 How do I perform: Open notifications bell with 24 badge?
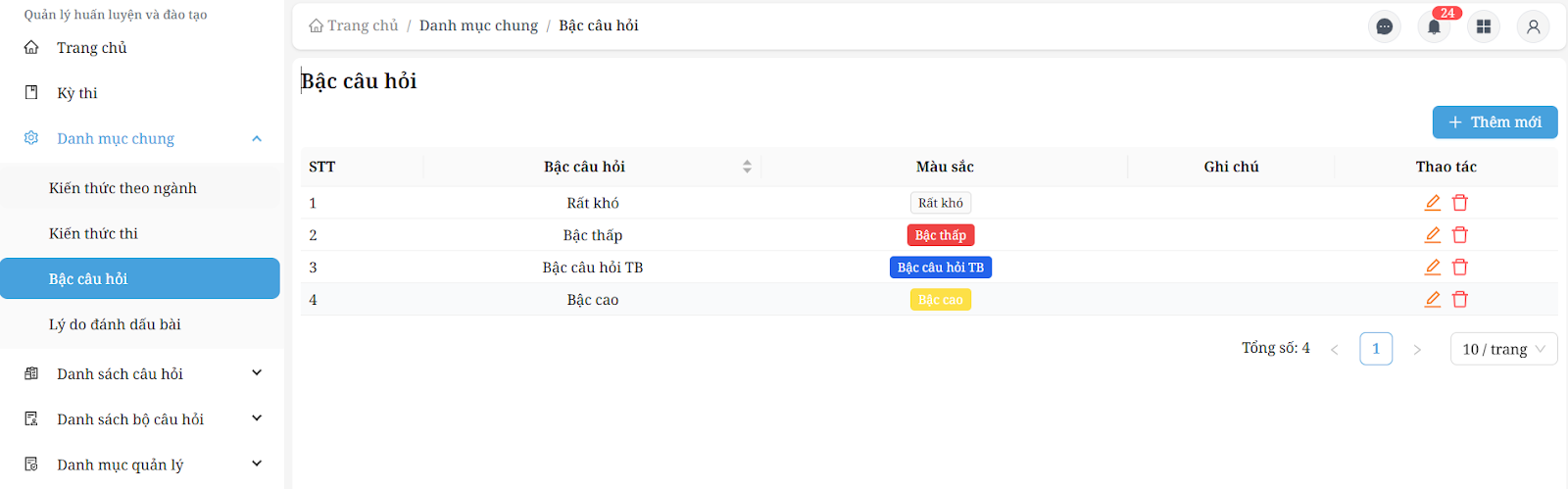click(x=1434, y=26)
